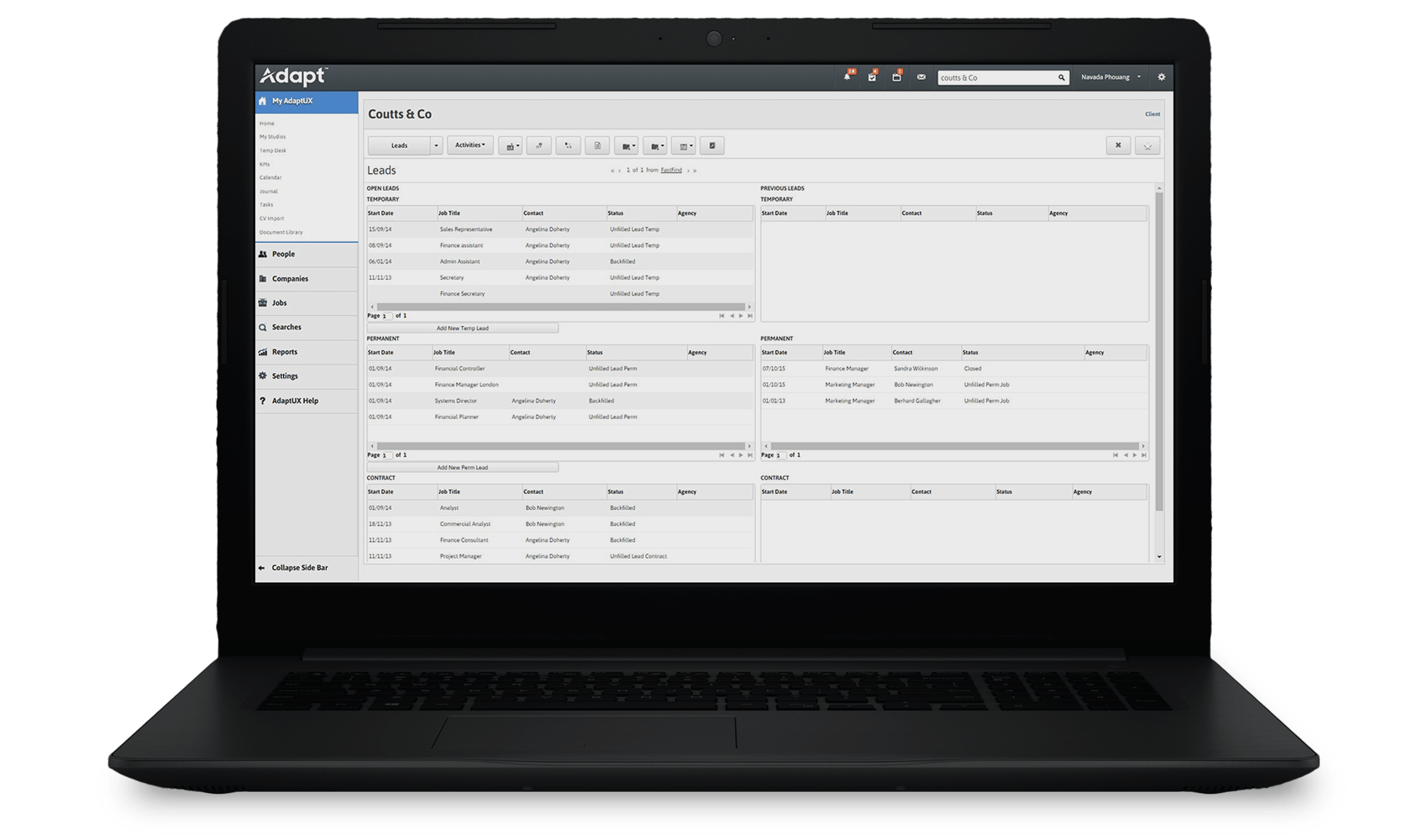Open the folder dropdown next to the document icon
1428x840 pixels.
(627, 146)
